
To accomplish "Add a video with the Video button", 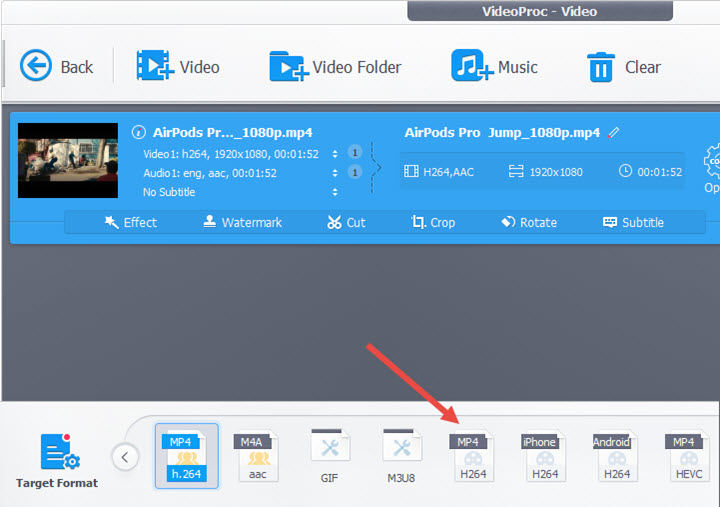I will (178, 66).
